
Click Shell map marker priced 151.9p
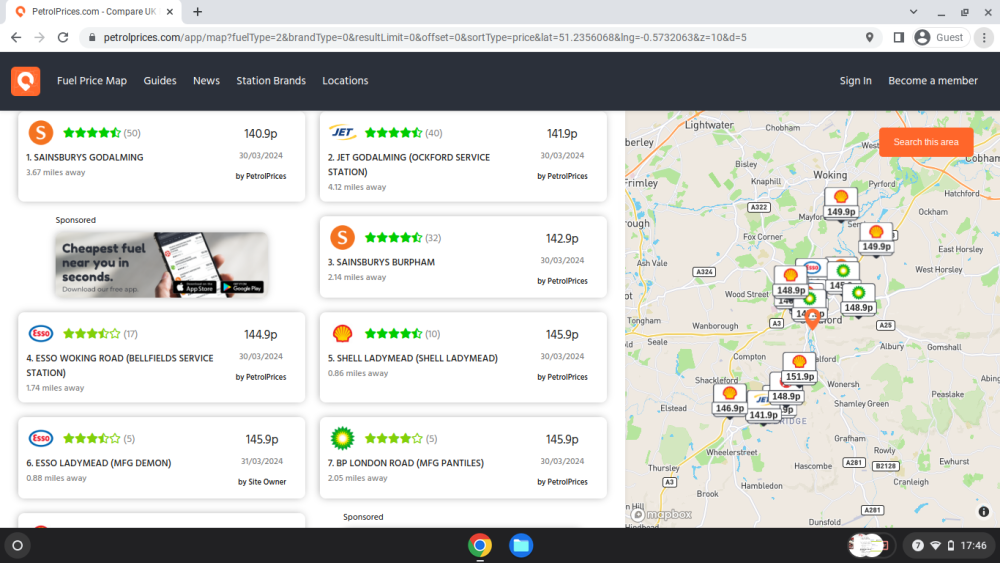[799, 368]
